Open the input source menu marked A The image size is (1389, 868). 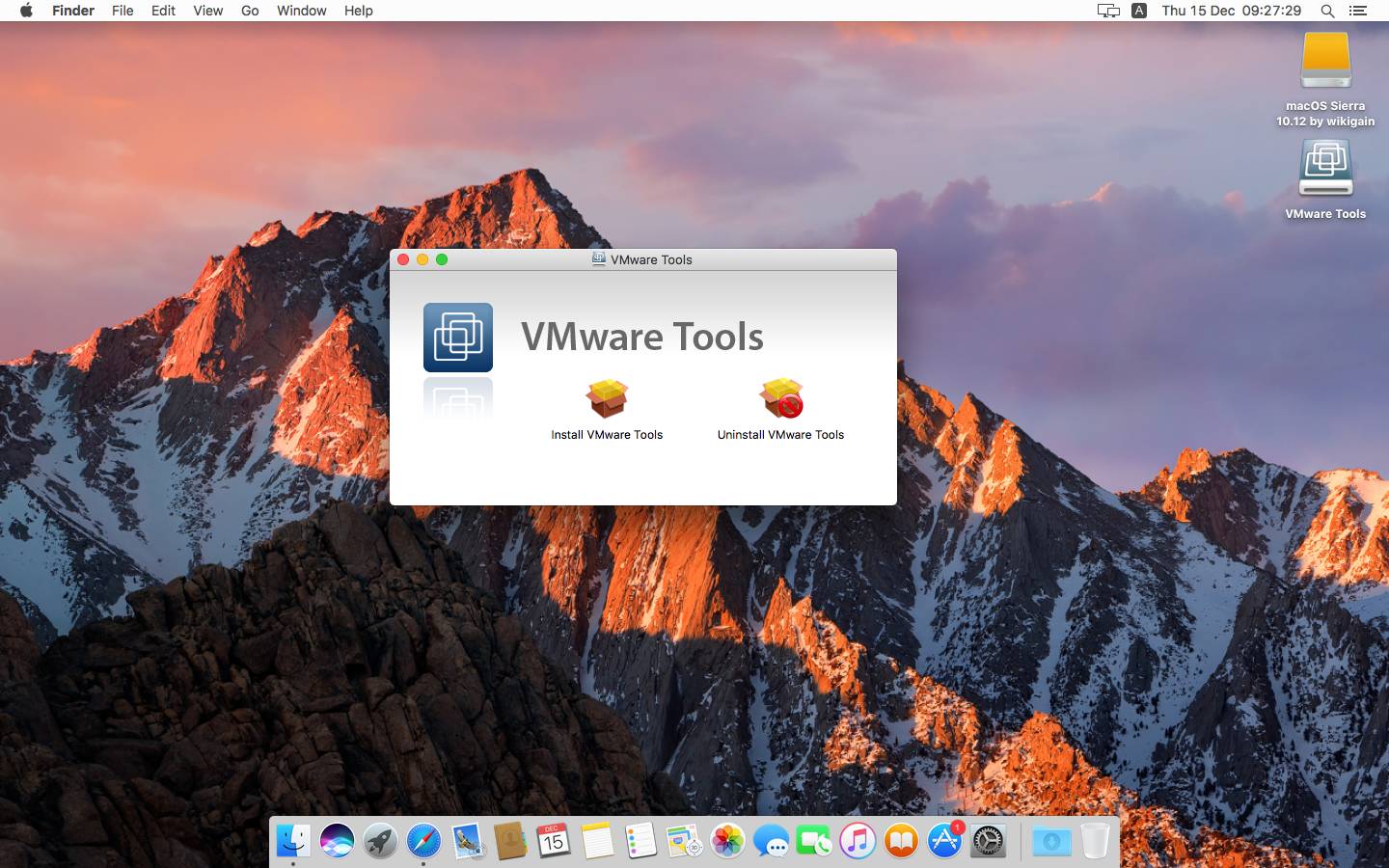pyautogui.click(x=1139, y=11)
